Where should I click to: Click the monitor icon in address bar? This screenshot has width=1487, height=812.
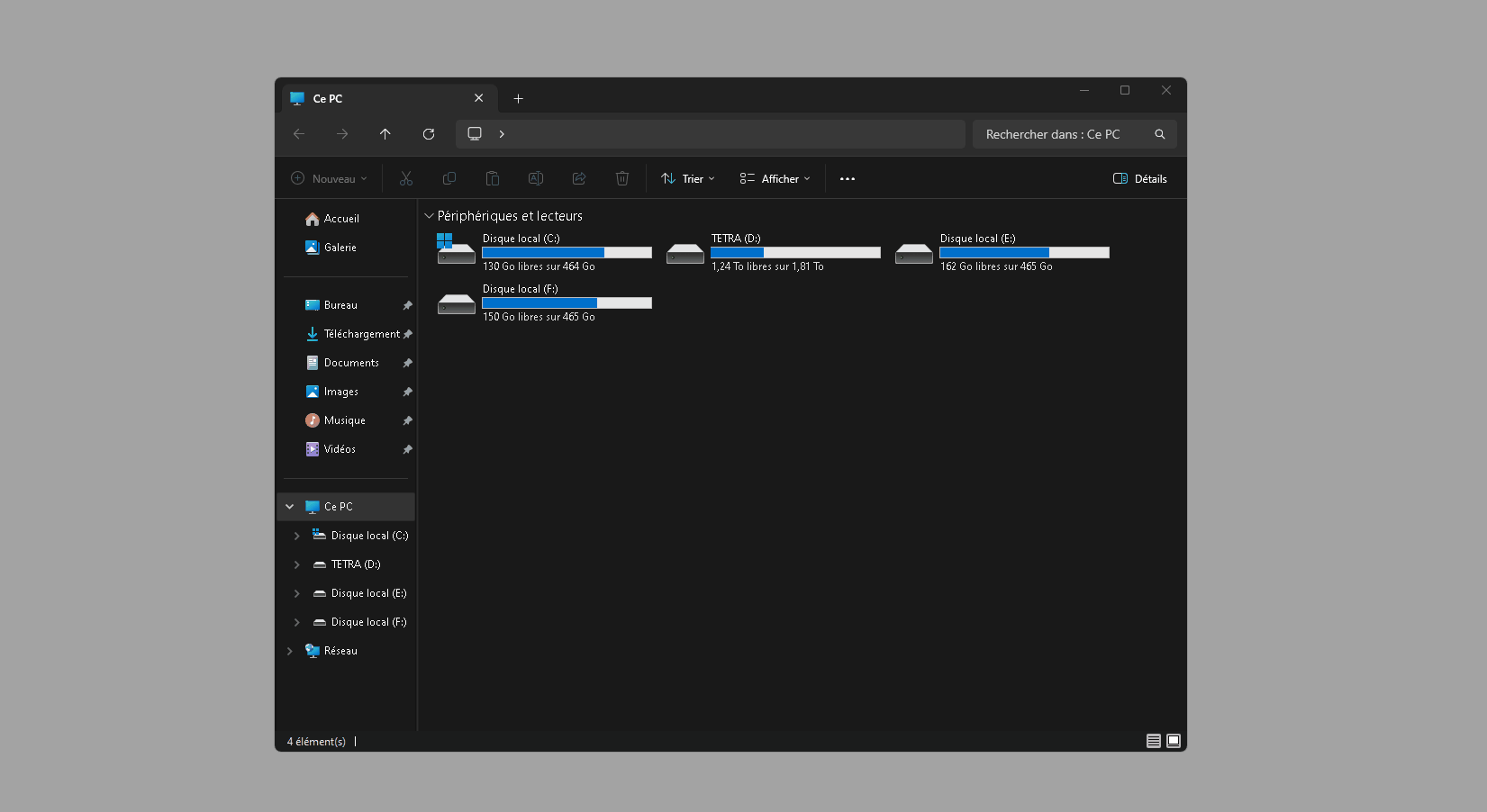pyautogui.click(x=475, y=133)
